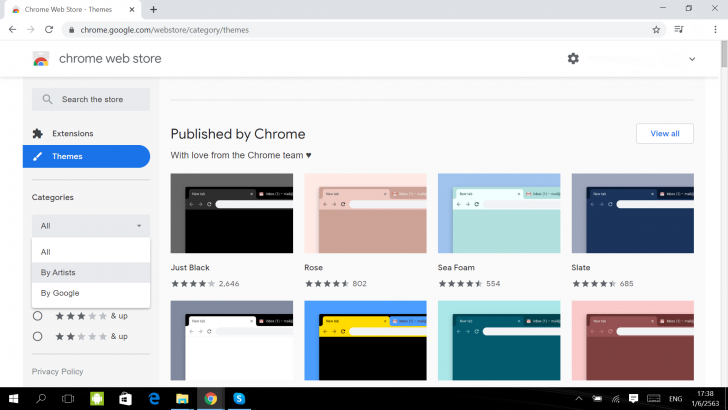Click the browser back arrow
This screenshot has height=410, width=728.
(13, 30)
